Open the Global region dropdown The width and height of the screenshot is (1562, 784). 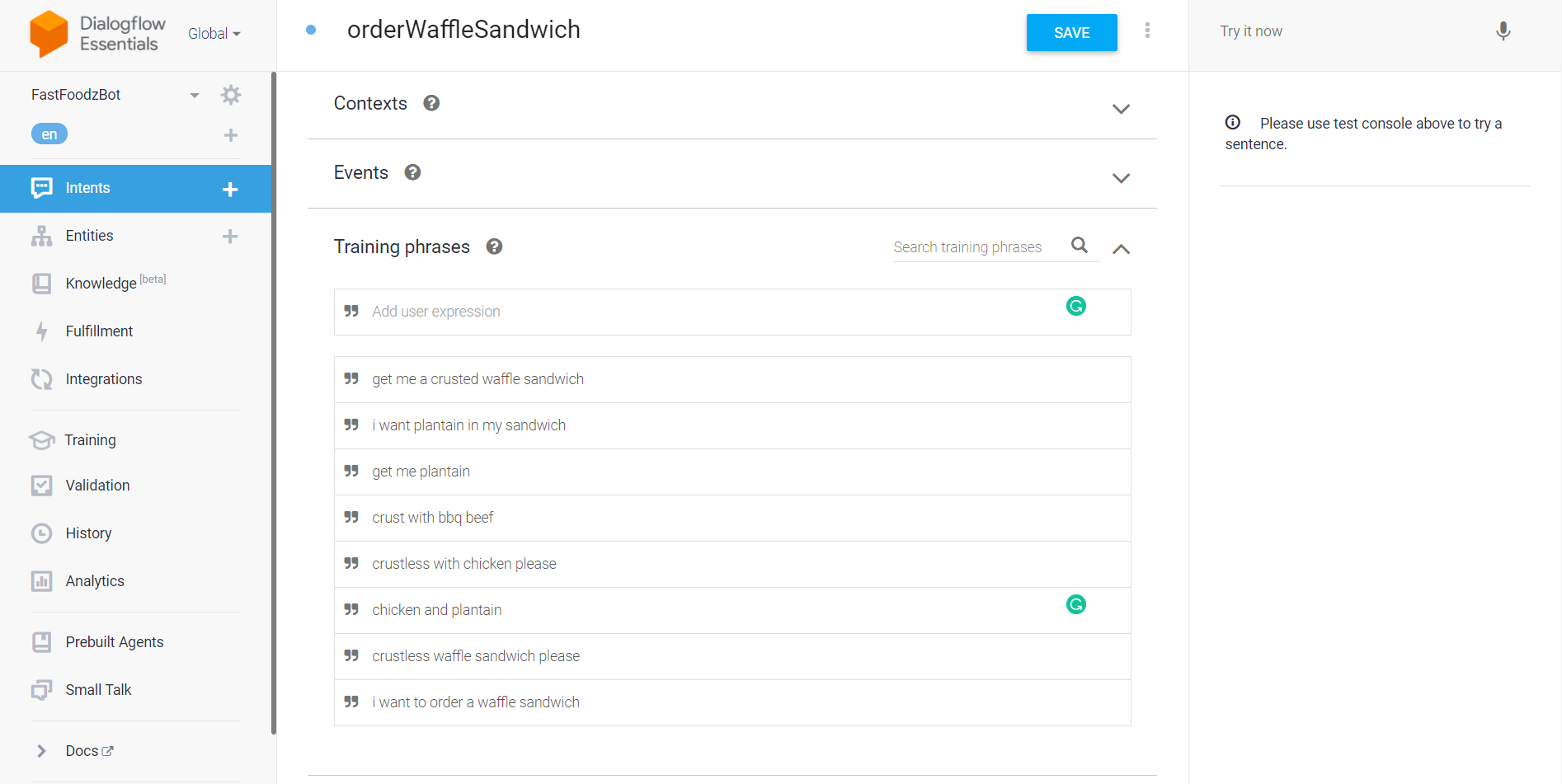point(214,34)
